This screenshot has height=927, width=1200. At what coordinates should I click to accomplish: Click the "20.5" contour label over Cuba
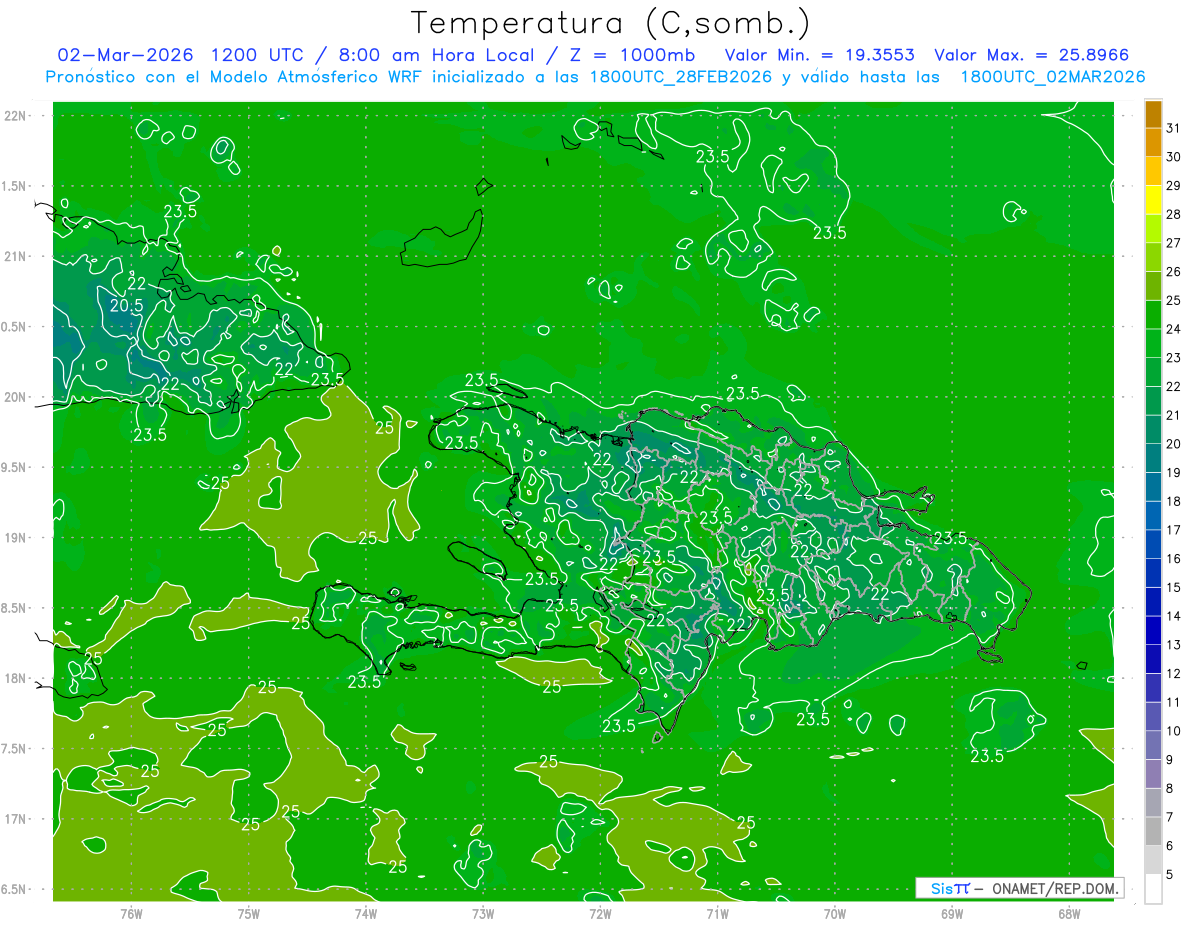[x=126, y=305]
